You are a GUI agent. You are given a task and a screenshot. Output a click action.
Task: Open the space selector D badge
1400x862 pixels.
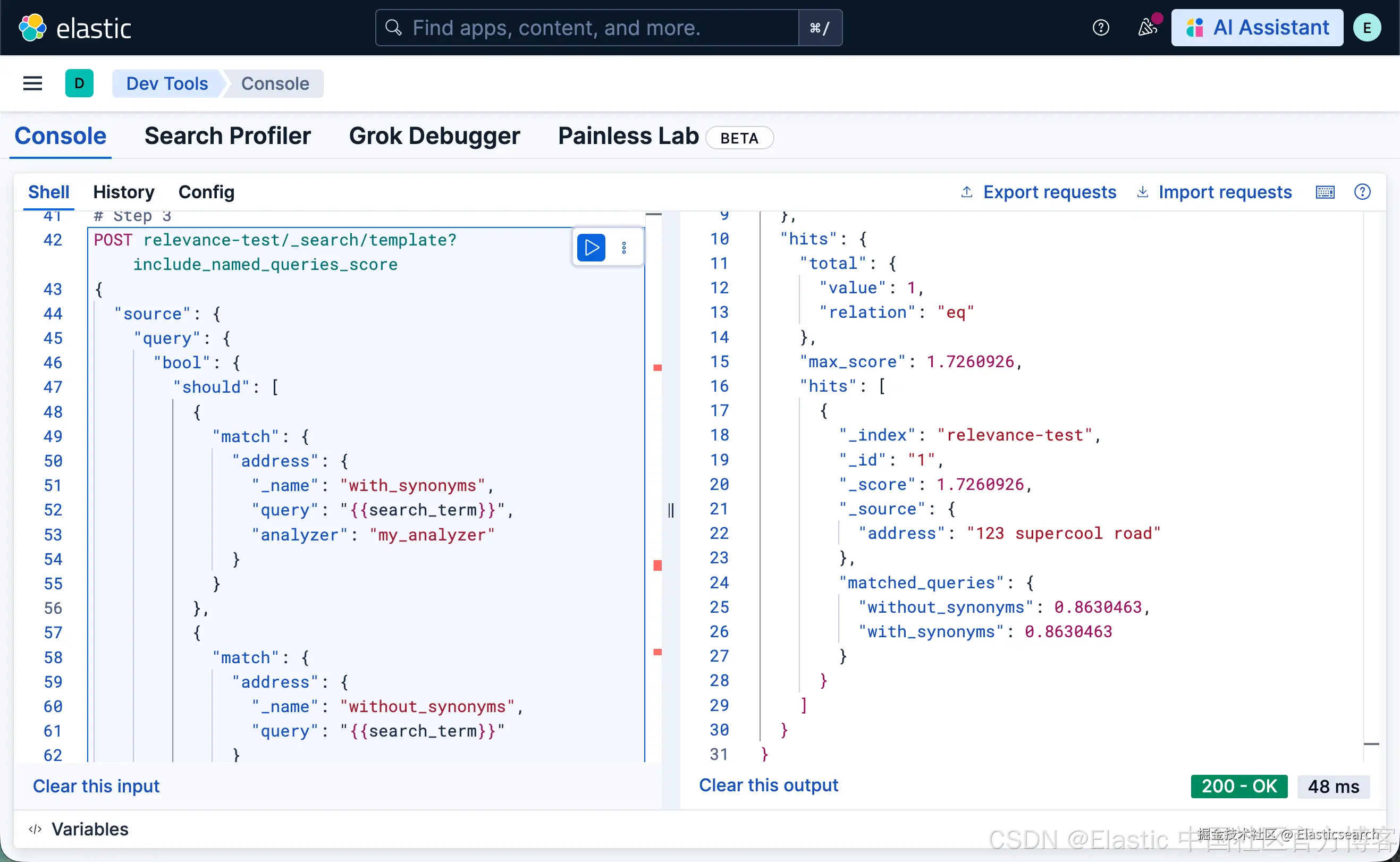(79, 84)
